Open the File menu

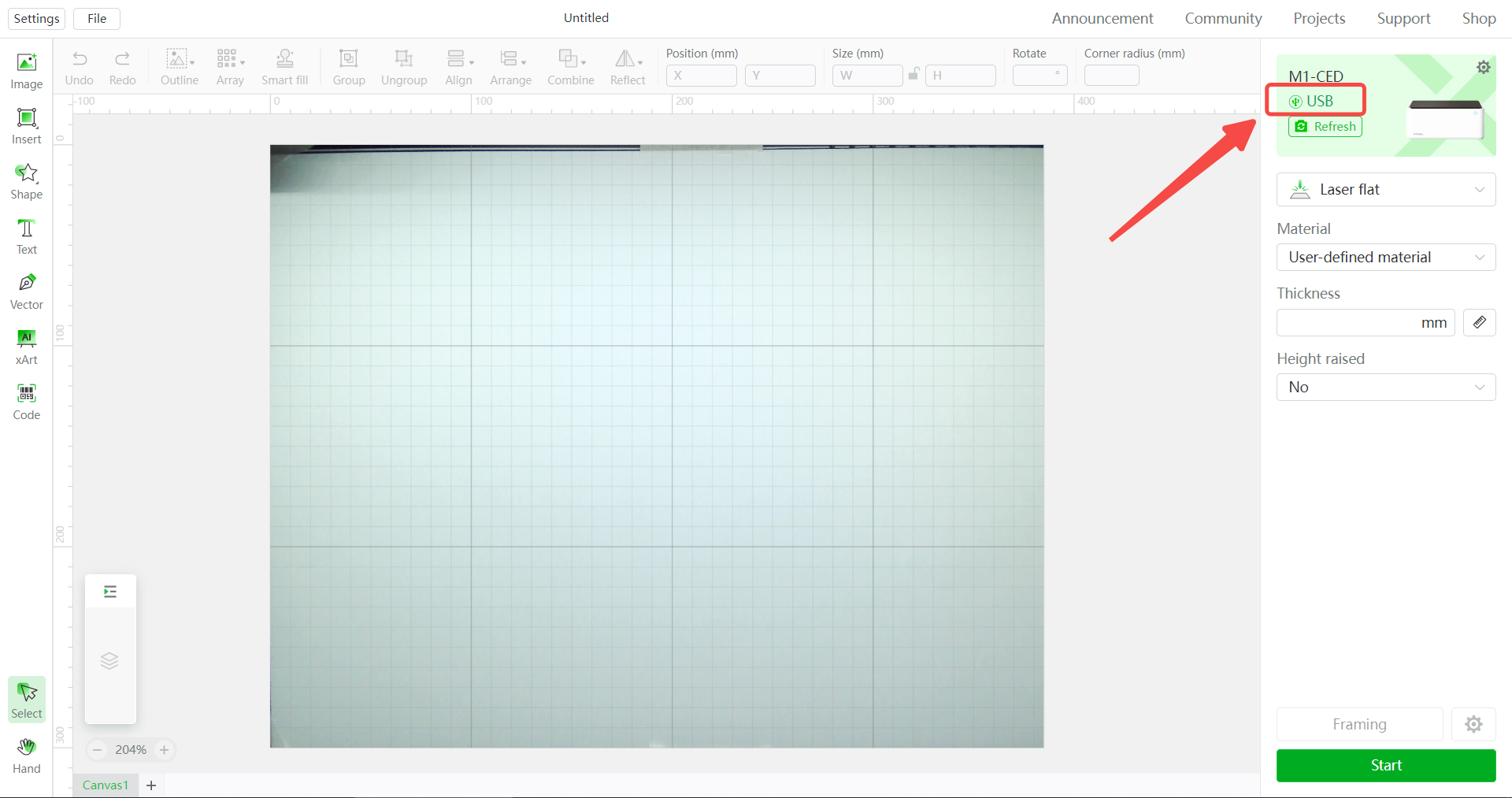pyautogui.click(x=96, y=18)
